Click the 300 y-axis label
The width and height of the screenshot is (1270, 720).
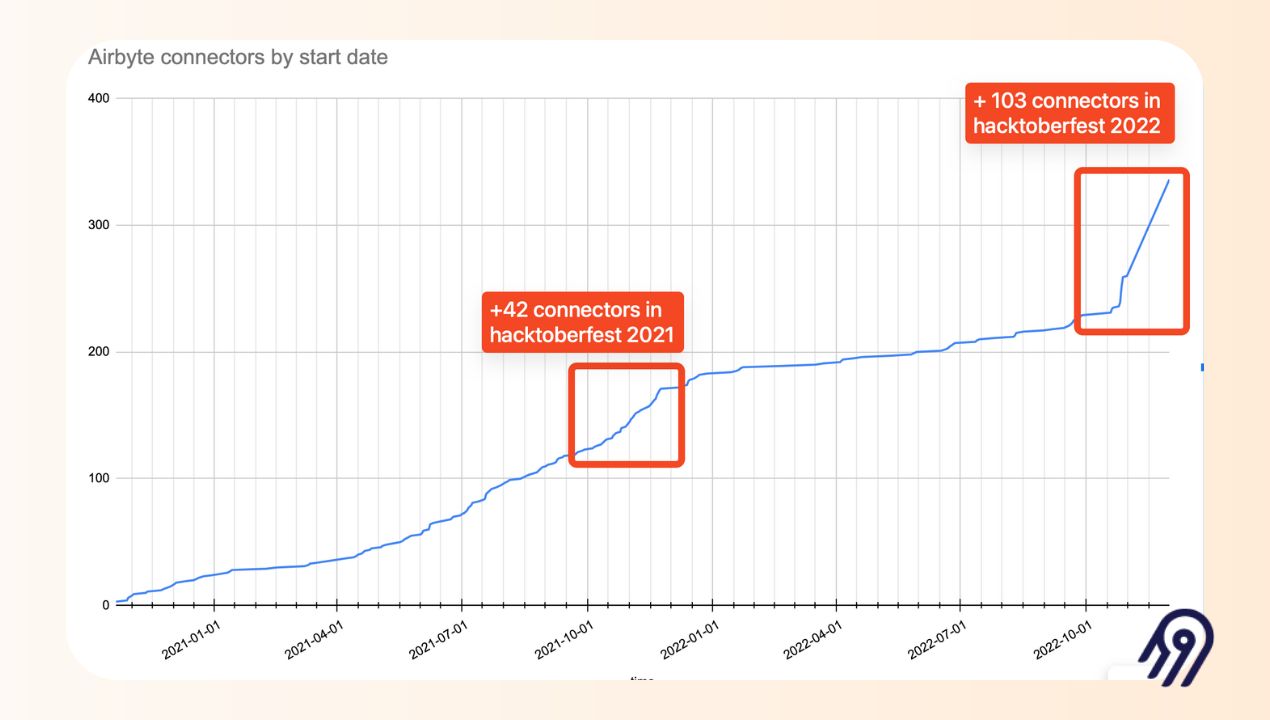point(98,225)
